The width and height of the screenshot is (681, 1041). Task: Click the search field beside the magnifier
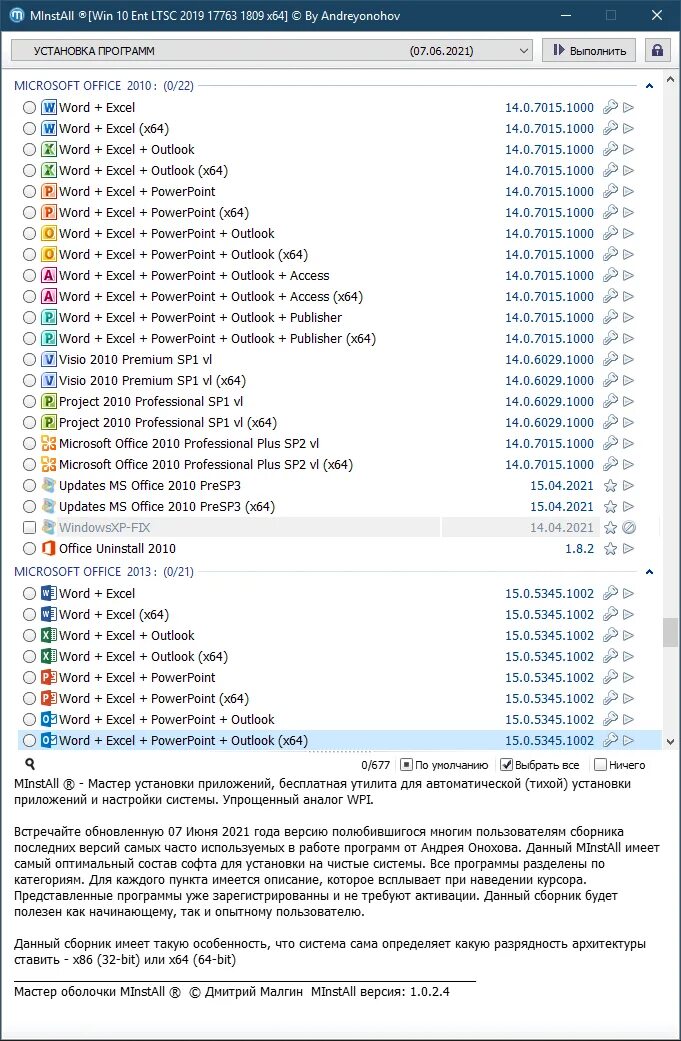tap(196, 765)
